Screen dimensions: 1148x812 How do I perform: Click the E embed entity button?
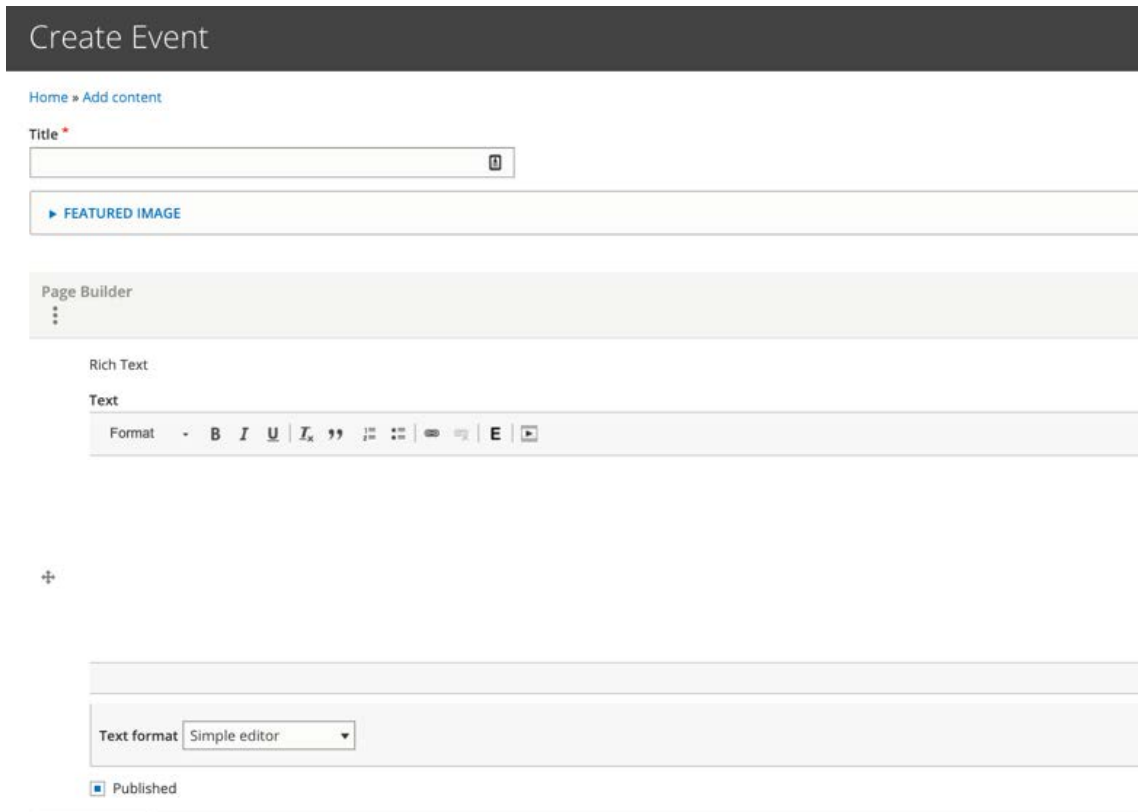pos(496,434)
